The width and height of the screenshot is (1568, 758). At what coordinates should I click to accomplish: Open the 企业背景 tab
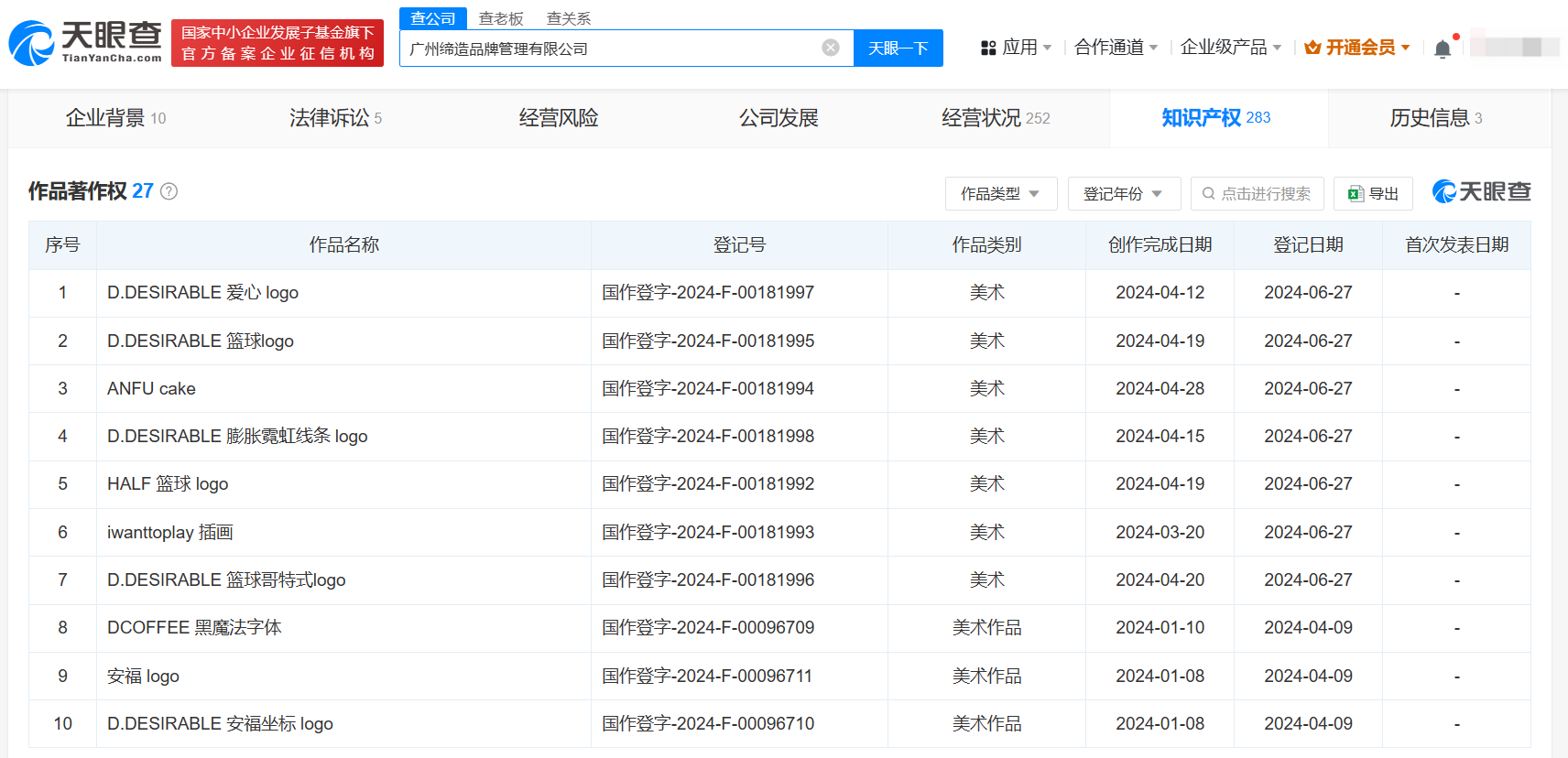[x=116, y=118]
